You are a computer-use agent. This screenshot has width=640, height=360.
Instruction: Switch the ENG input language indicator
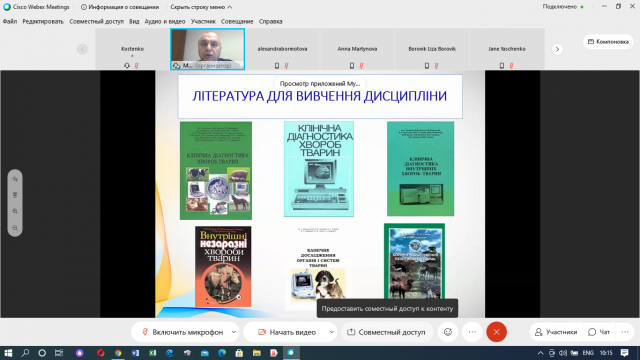[588, 353]
